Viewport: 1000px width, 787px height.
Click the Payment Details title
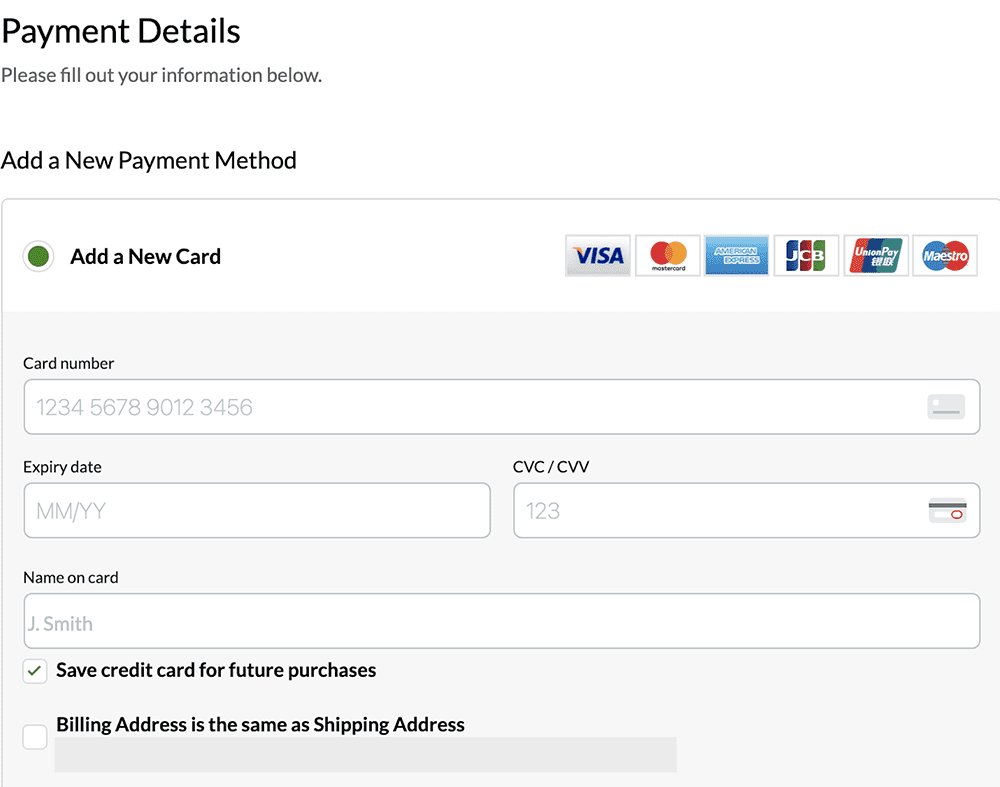pos(120,31)
